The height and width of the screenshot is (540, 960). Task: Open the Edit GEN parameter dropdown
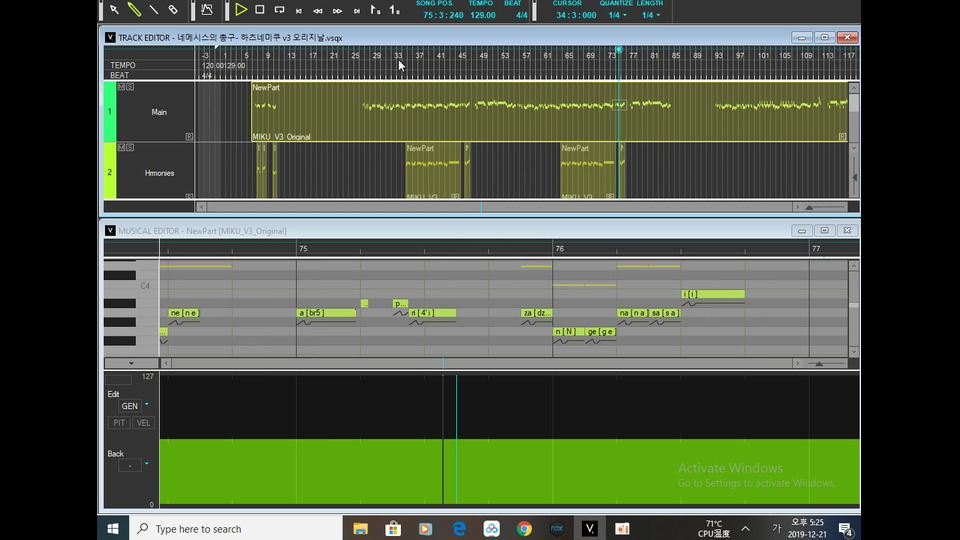pyautogui.click(x=146, y=405)
